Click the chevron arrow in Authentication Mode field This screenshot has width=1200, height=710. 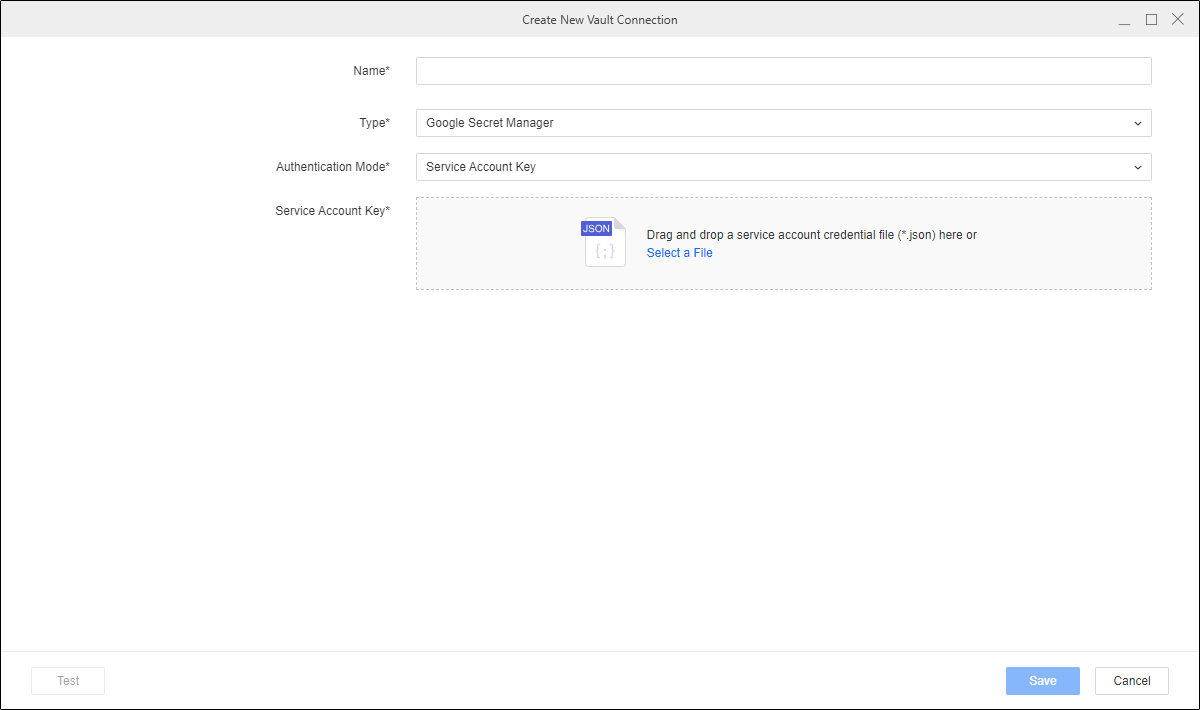[1137, 167]
